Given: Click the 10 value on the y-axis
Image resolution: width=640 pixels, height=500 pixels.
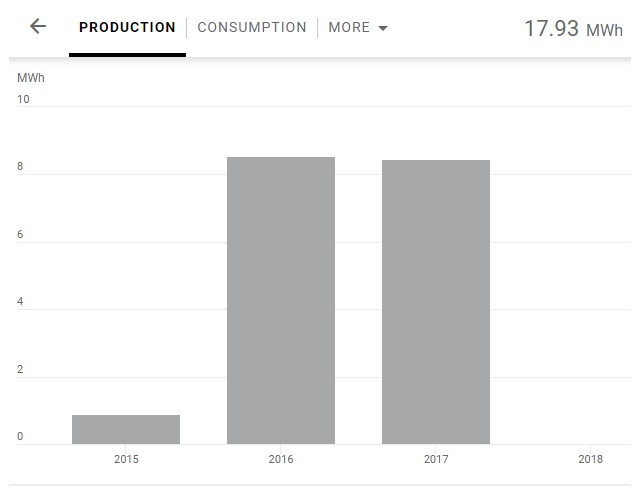Looking at the screenshot, I should coord(23,100).
